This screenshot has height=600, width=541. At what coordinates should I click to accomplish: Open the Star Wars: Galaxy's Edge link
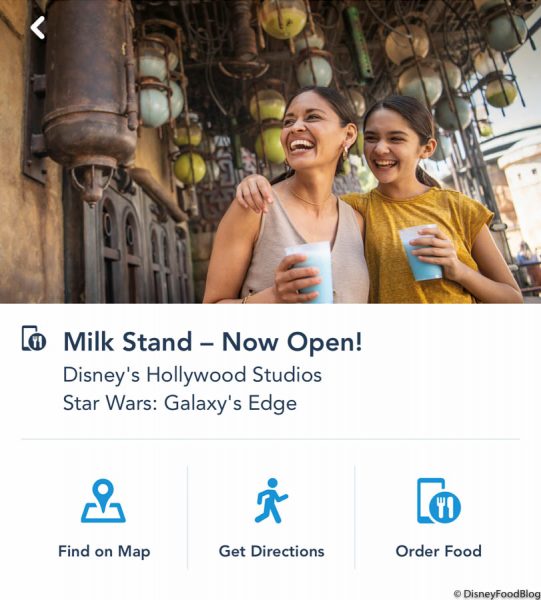click(x=180, y=403)
